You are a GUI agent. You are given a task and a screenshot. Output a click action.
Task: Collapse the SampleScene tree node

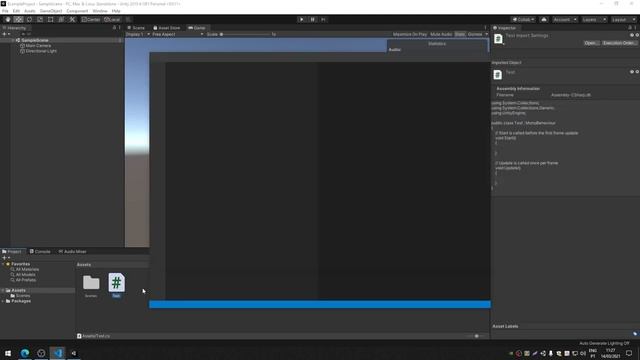click(x=13, y=40)
